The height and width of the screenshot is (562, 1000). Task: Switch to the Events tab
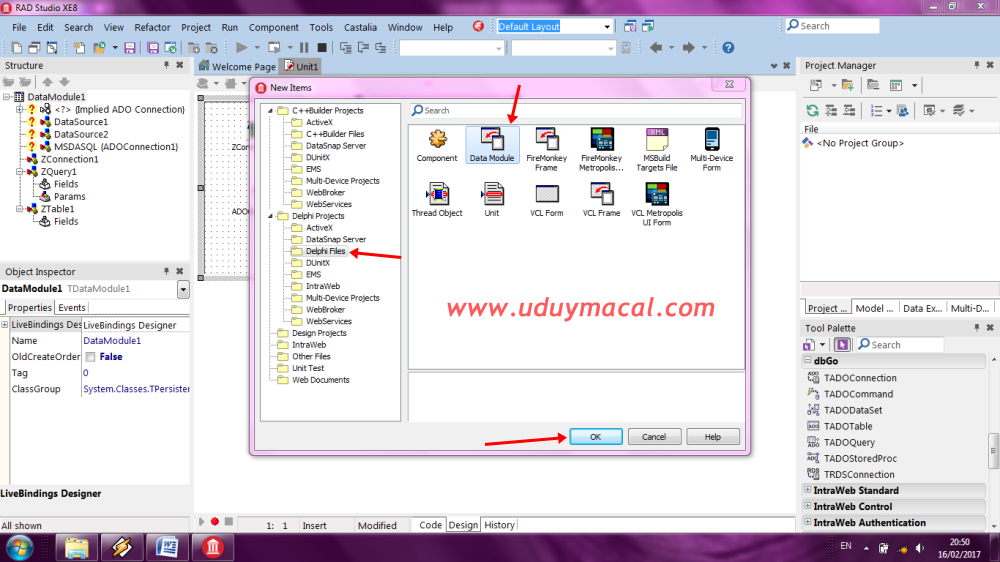(71, 307)
